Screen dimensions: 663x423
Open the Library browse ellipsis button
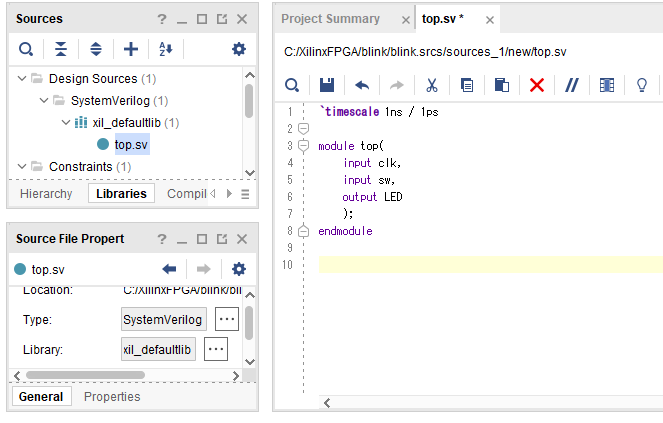[216, 349]
